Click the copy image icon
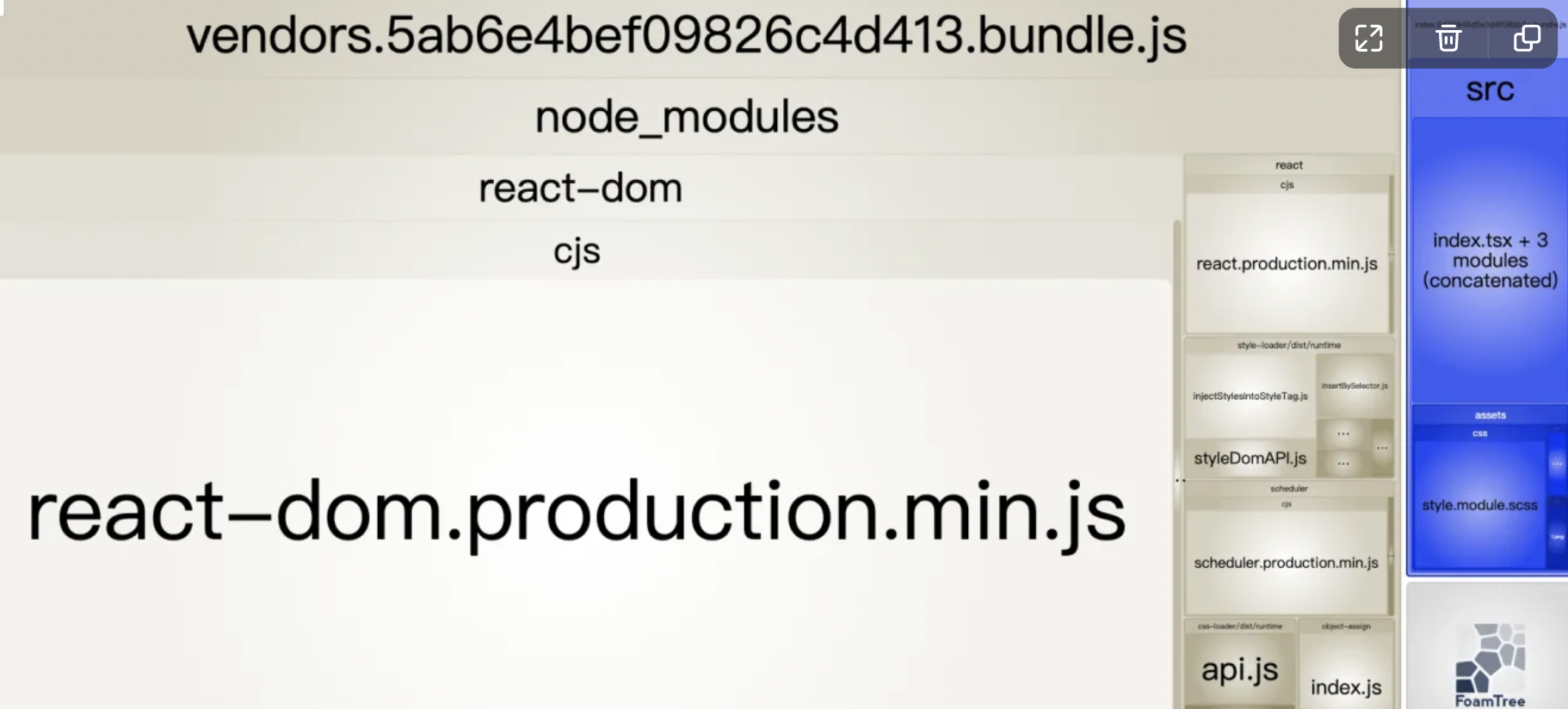 tap(1527, 38)
